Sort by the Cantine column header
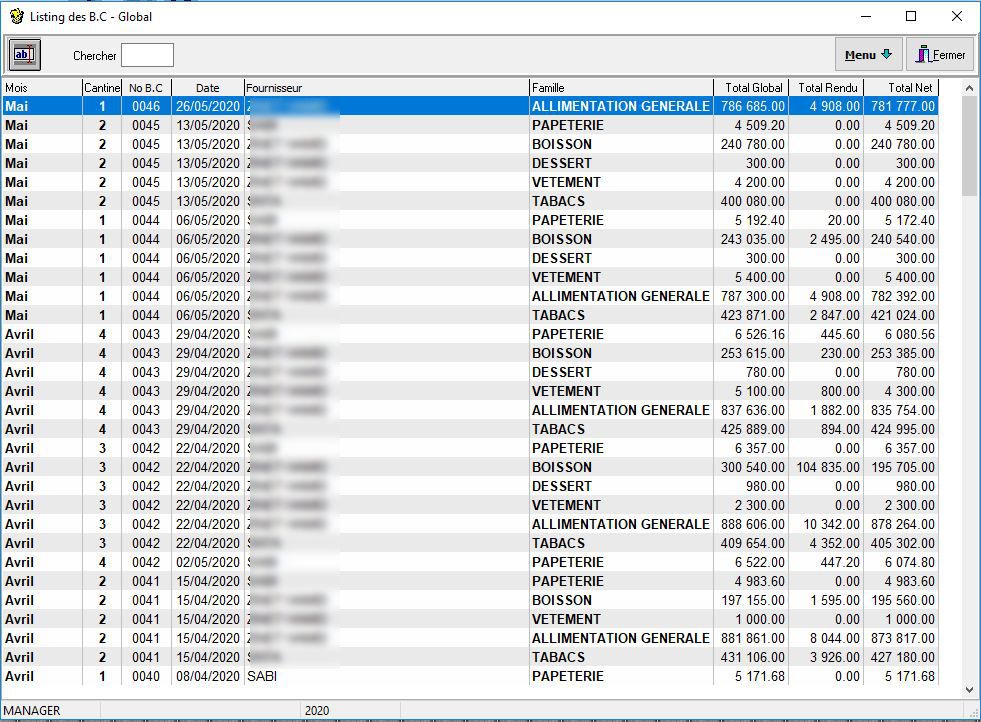Screen dimensions: 981x722 coord(102,88)
